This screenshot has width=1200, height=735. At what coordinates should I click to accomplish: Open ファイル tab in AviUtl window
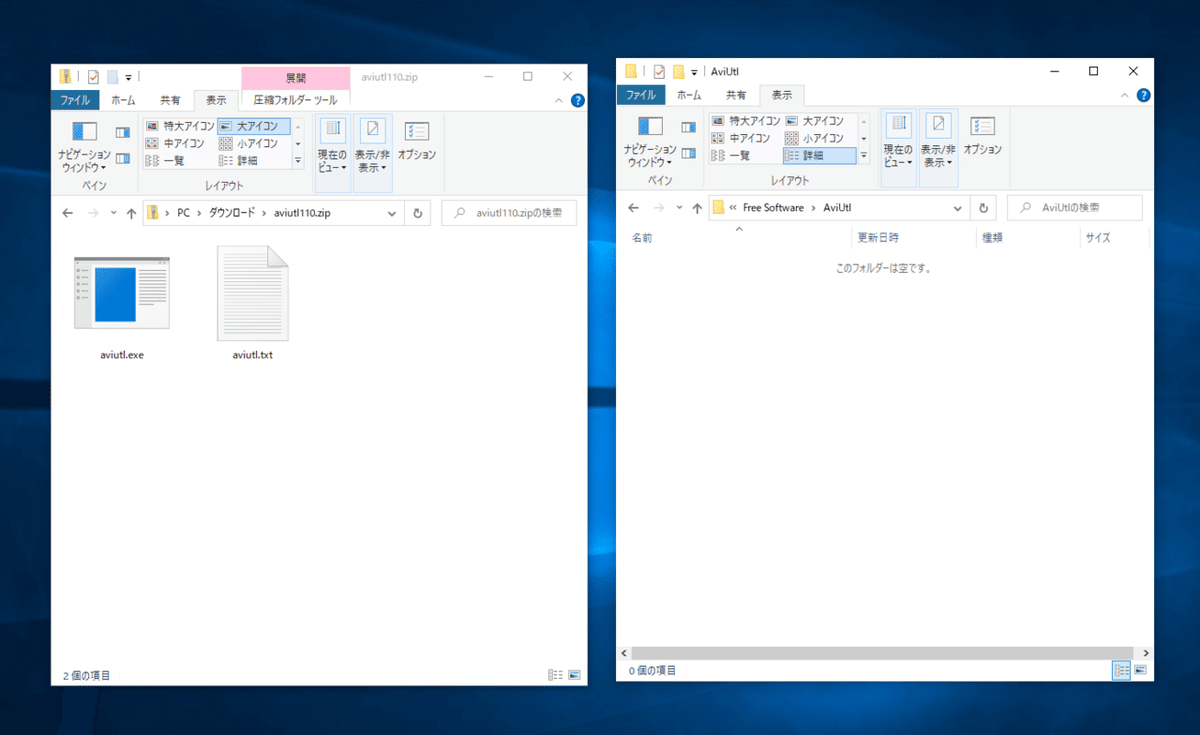(x=640, y=95)
